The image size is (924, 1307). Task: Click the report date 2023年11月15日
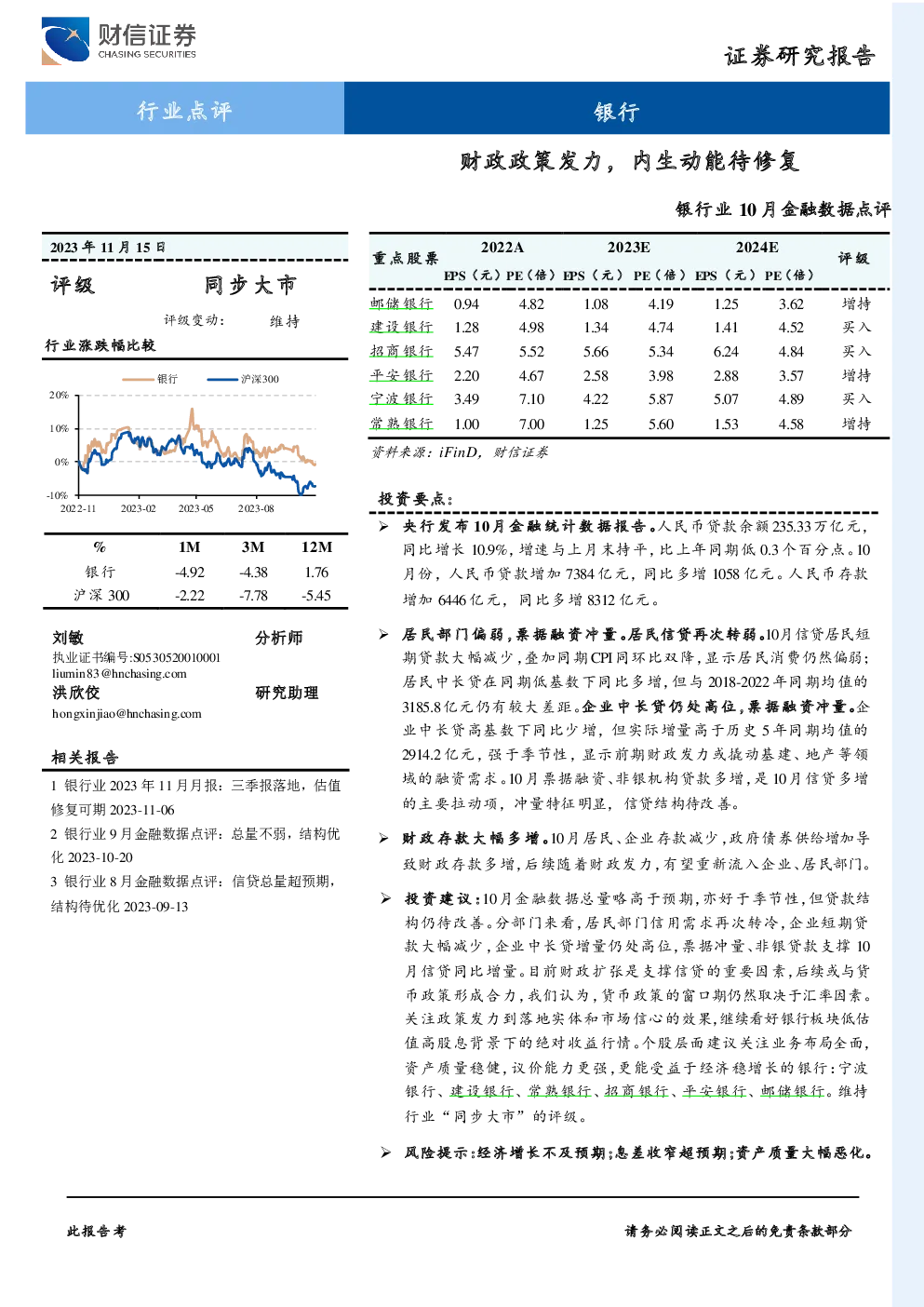[x=108, y=248]
